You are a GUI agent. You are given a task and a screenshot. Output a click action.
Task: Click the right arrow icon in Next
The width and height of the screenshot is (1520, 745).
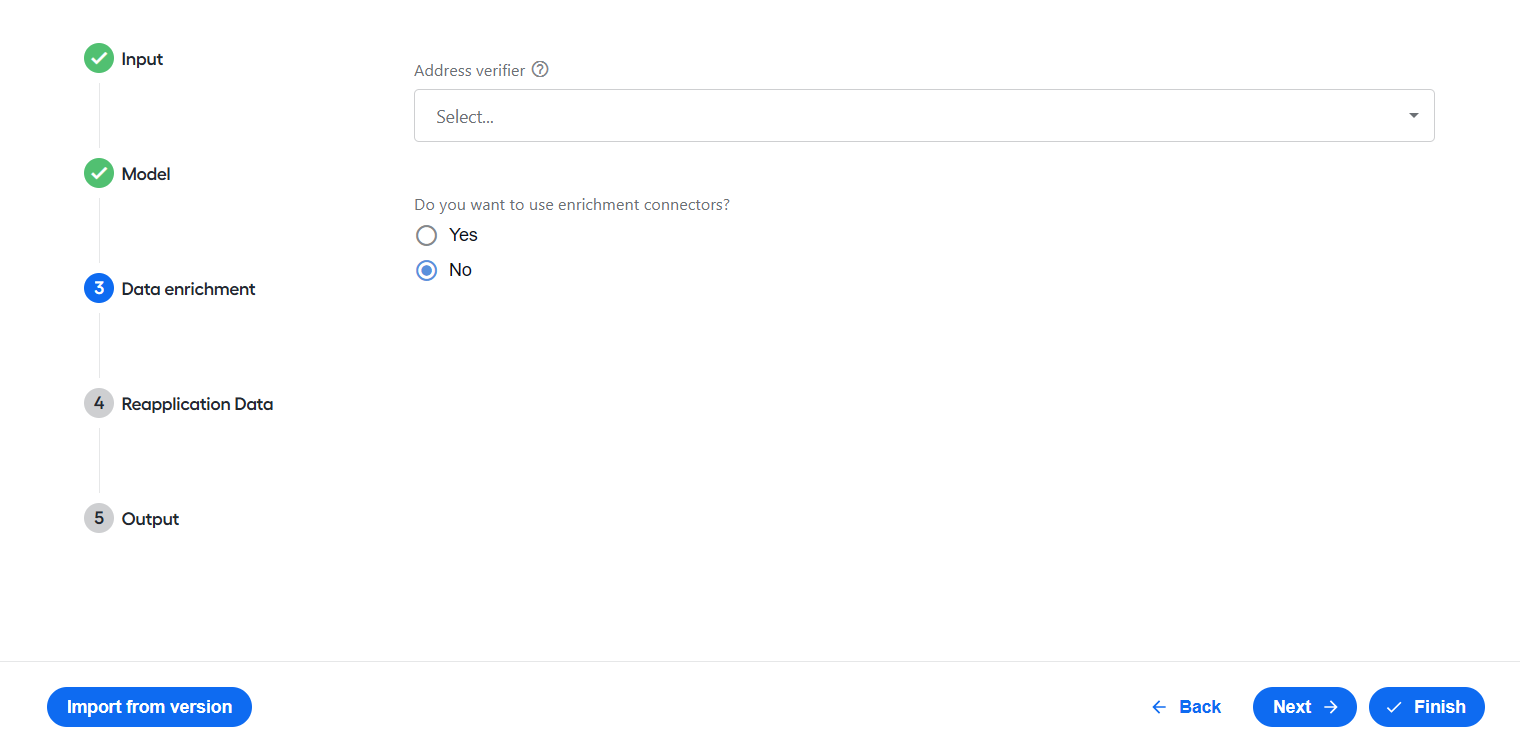tap(1330, 707)
